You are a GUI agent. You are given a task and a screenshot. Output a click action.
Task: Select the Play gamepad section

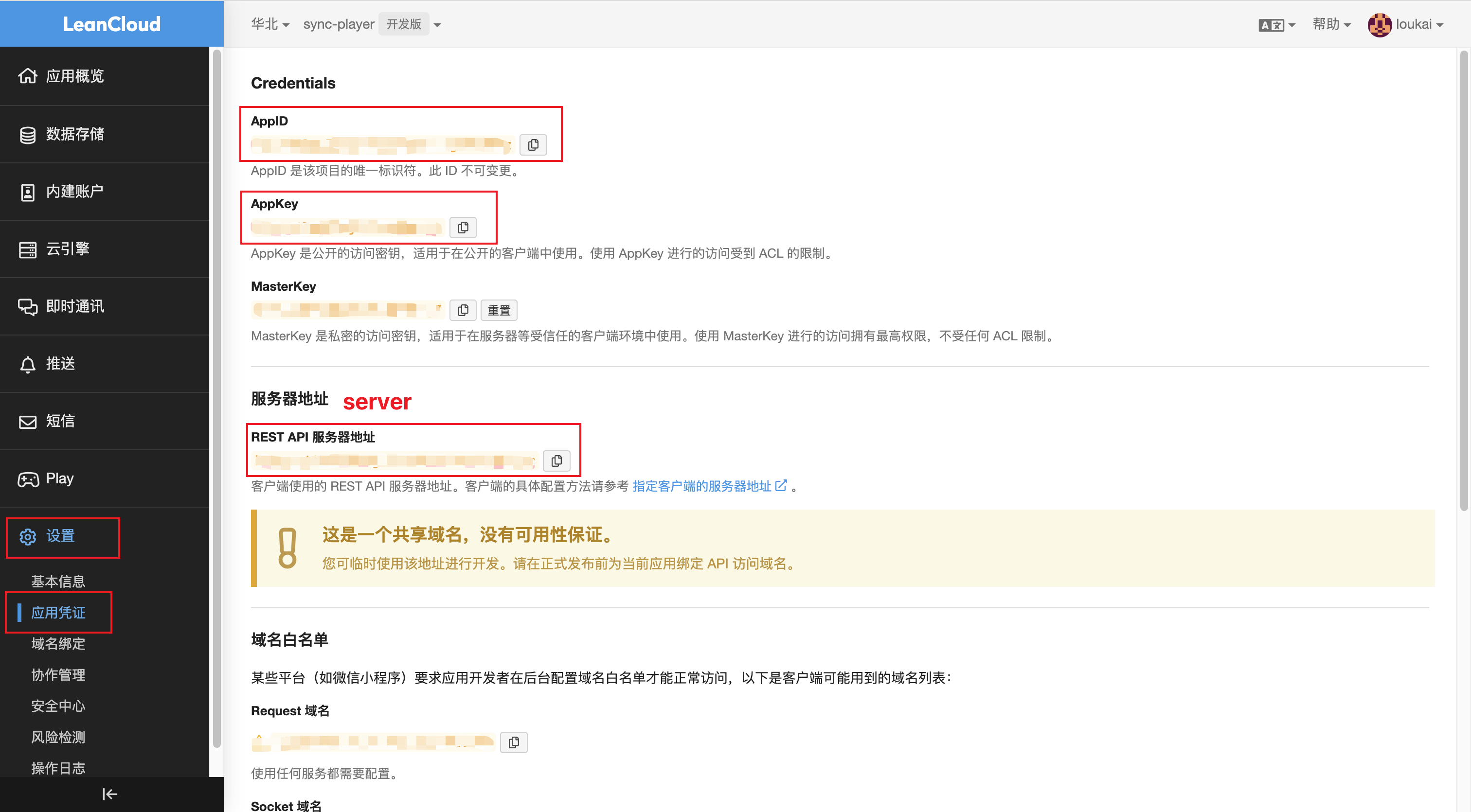point(59,479)
